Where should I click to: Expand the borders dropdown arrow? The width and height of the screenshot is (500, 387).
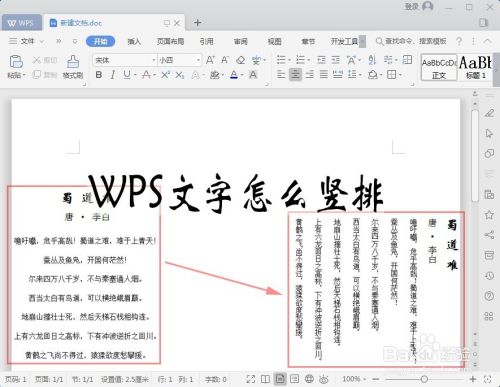pyautogui.click(x=400, y=75)
